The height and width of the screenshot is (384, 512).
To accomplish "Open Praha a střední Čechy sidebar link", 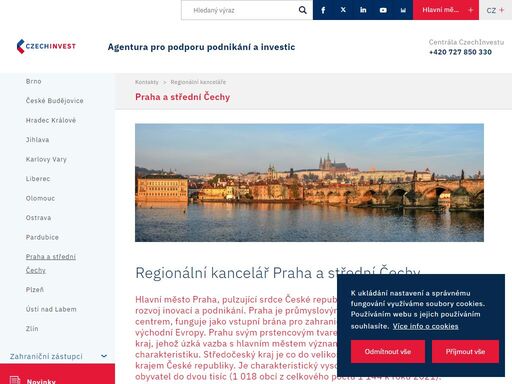I will pyautogui.click(x=51, y=263).
